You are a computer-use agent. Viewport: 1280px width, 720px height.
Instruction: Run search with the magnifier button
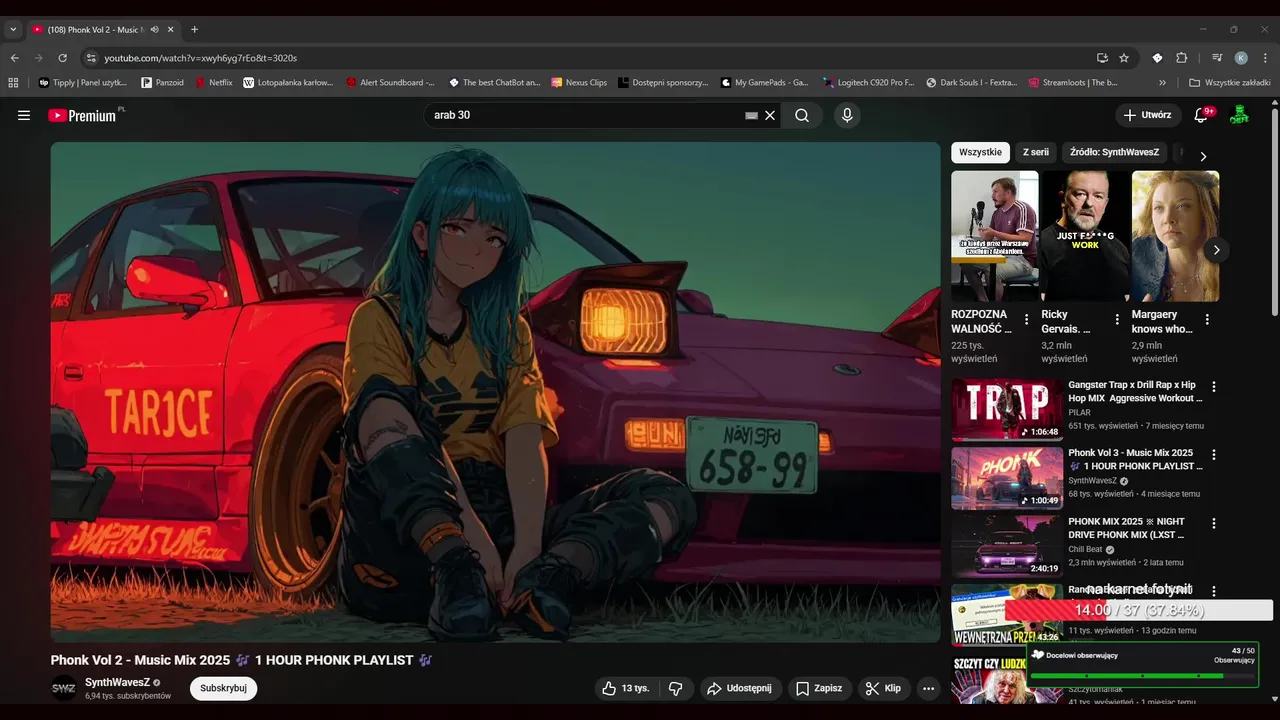(802, 115)
